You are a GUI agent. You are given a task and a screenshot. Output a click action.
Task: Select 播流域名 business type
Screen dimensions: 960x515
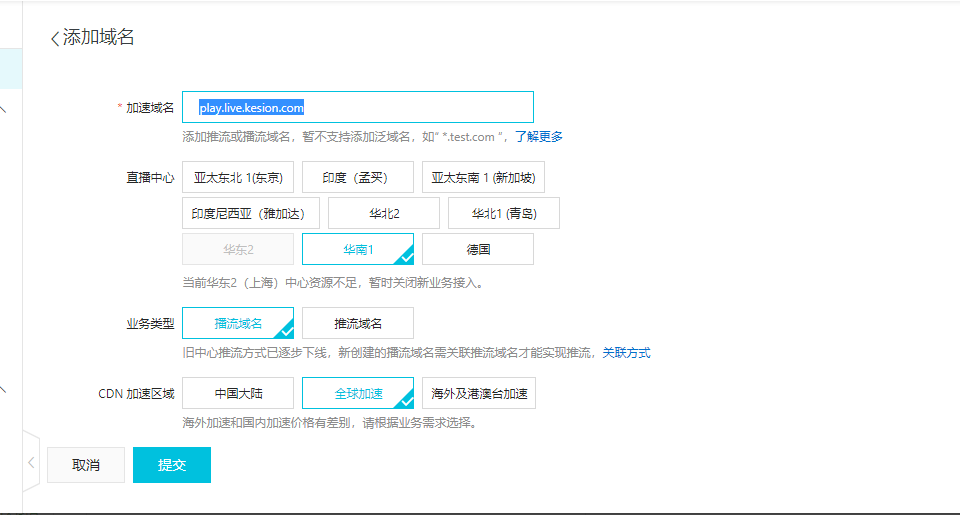[238, 323]
